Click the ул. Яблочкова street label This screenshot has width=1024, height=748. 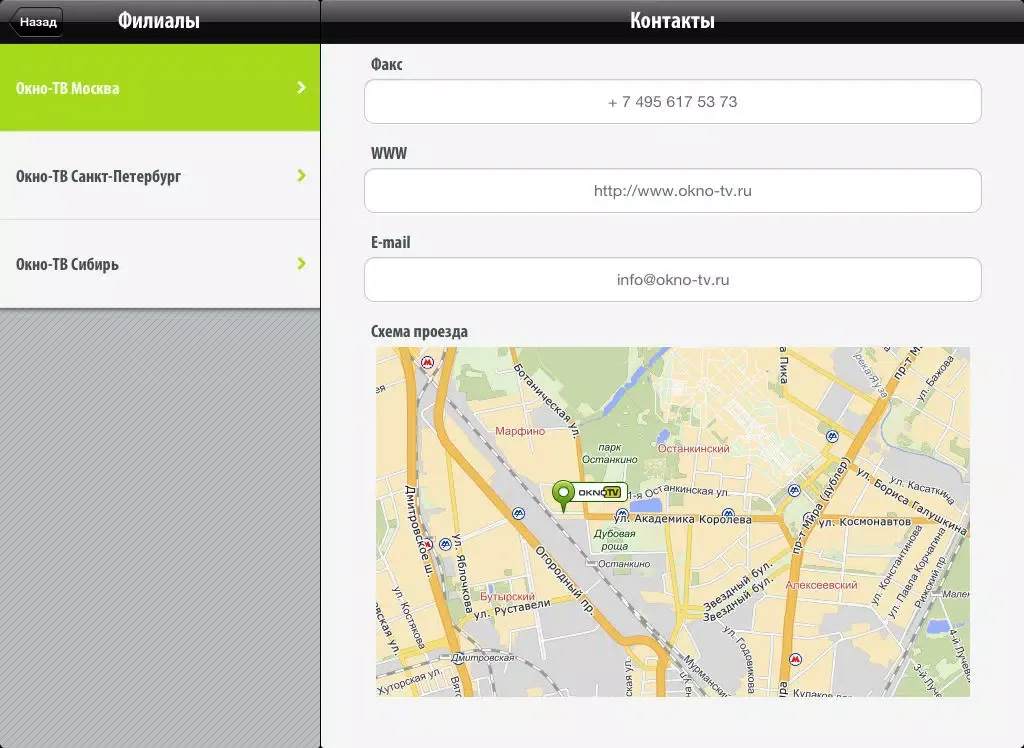pos(462,574)
